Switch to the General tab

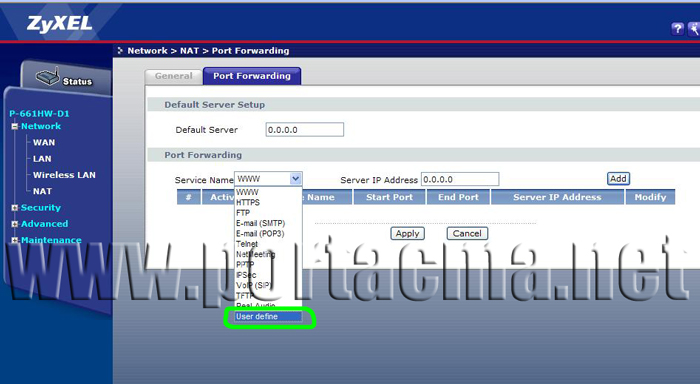click(174, 76)
